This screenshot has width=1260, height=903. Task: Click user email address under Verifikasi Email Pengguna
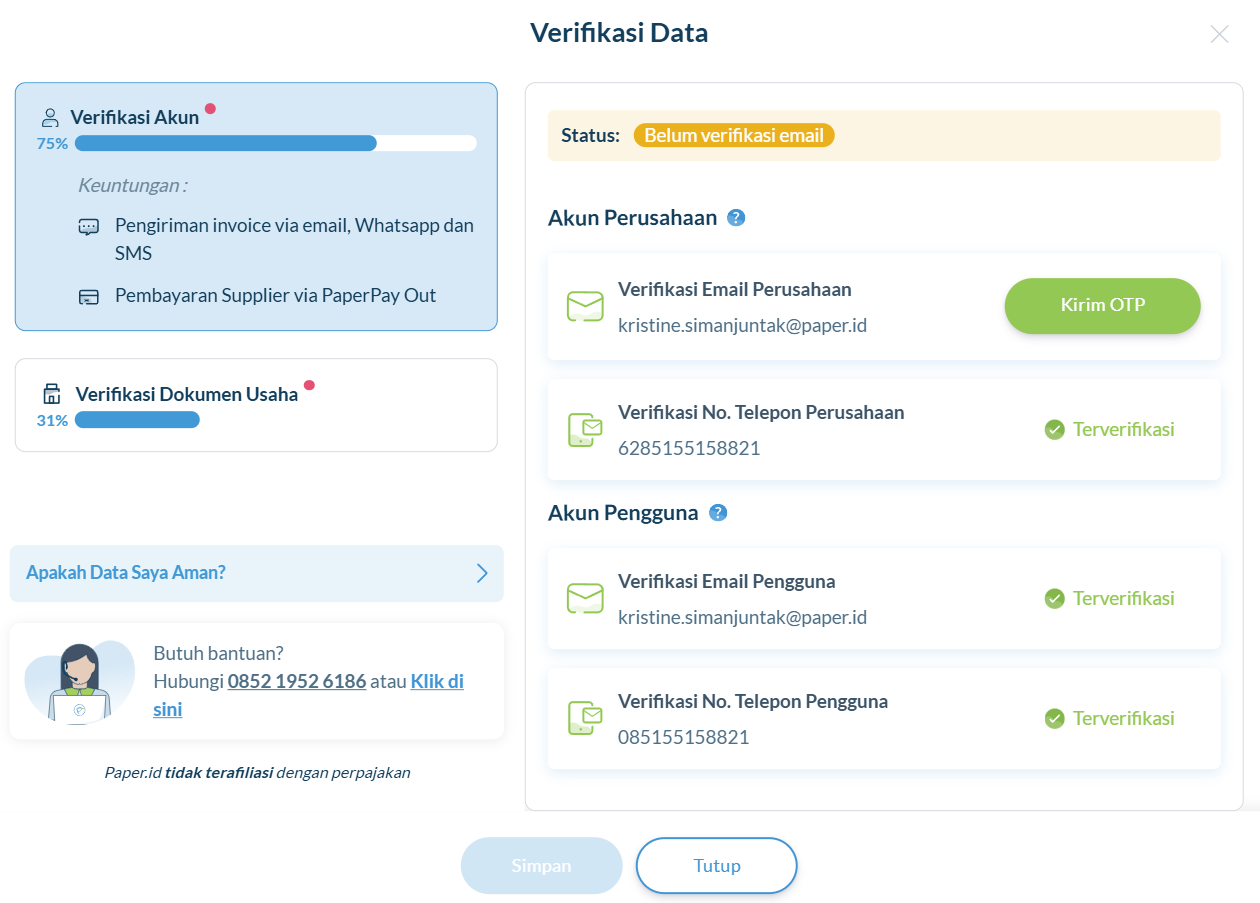[x=743, y=617]
